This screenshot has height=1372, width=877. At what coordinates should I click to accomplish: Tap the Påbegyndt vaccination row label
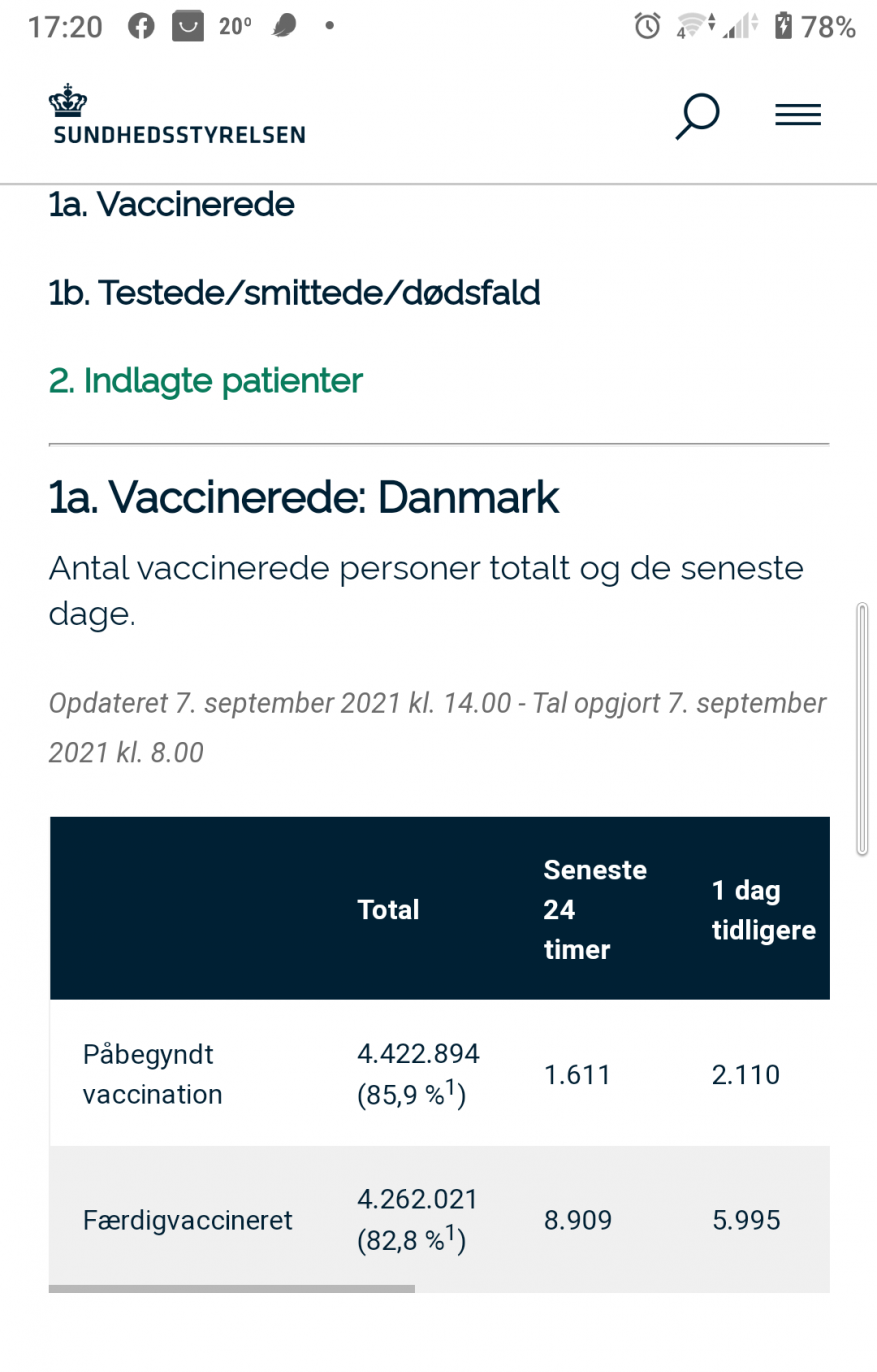click(152, 1074)
